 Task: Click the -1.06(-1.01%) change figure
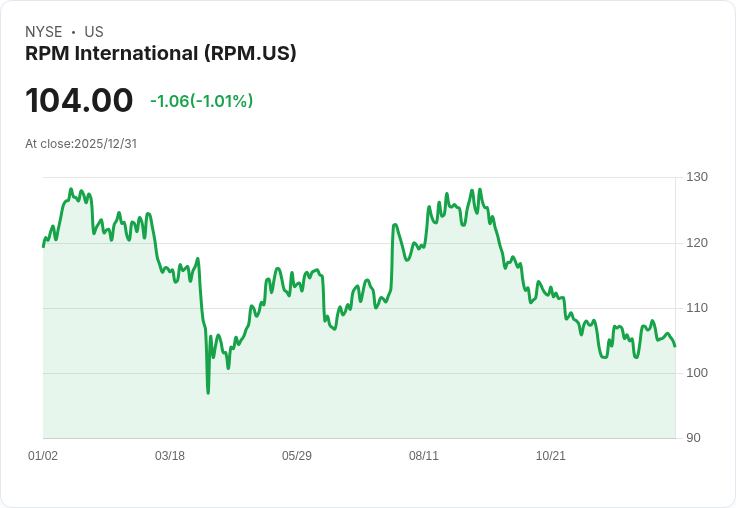(x=201, y=101)
